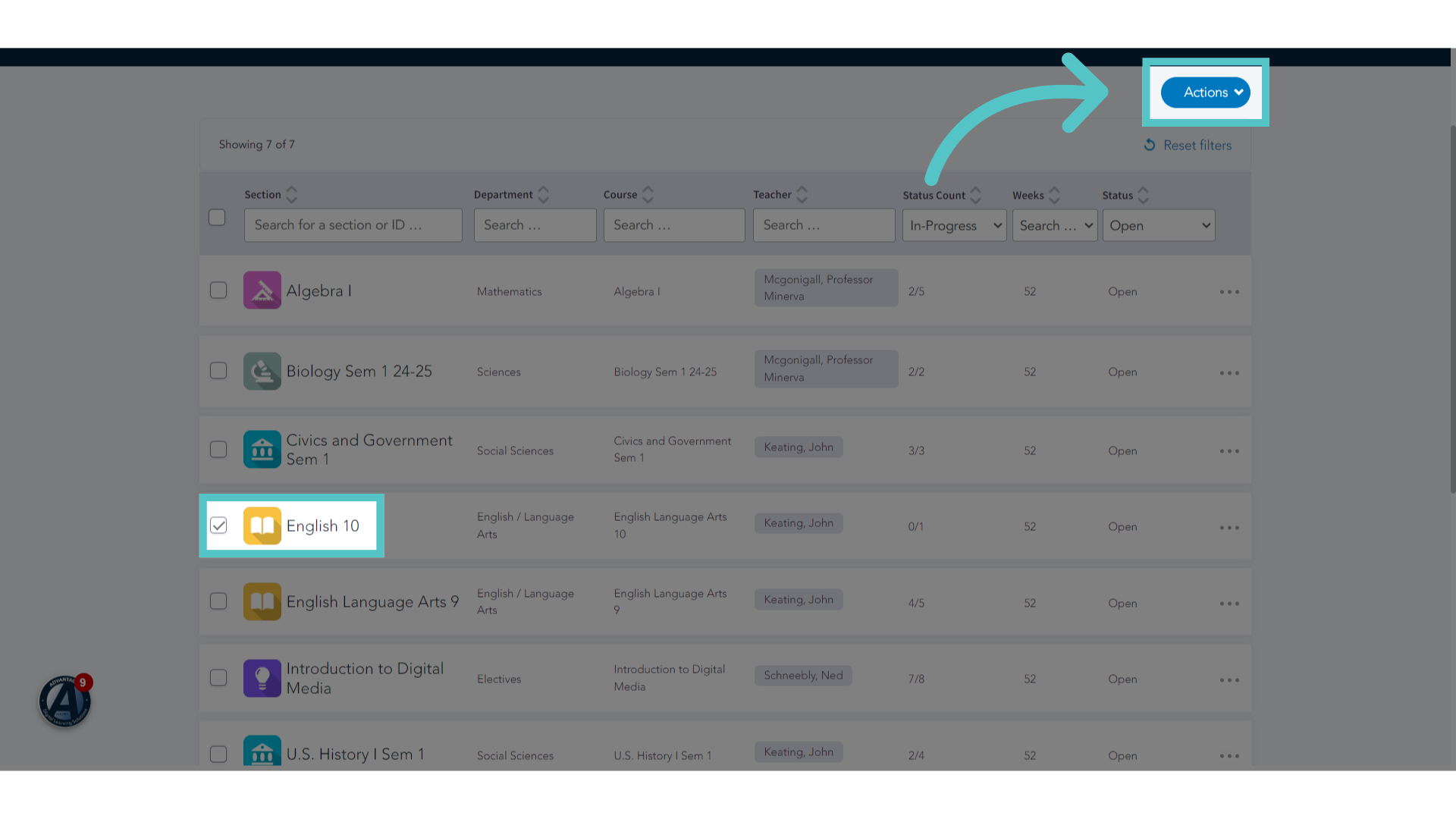1456x819 pixels.
Task: Check the Algebra I row checkbox
Action: pos(218,290)
